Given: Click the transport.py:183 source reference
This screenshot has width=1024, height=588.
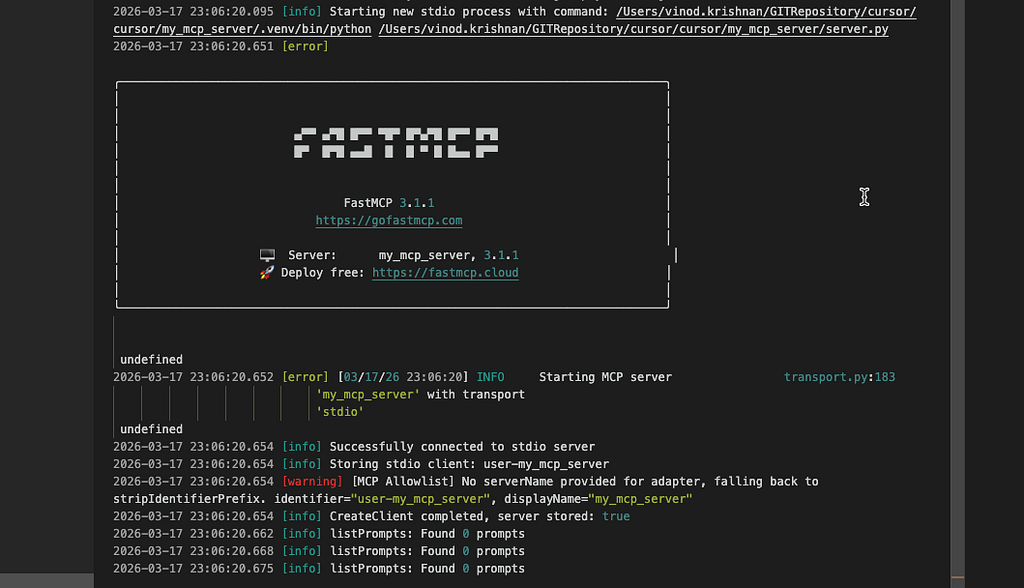Looking at the screenshot, I should [839, 378].
